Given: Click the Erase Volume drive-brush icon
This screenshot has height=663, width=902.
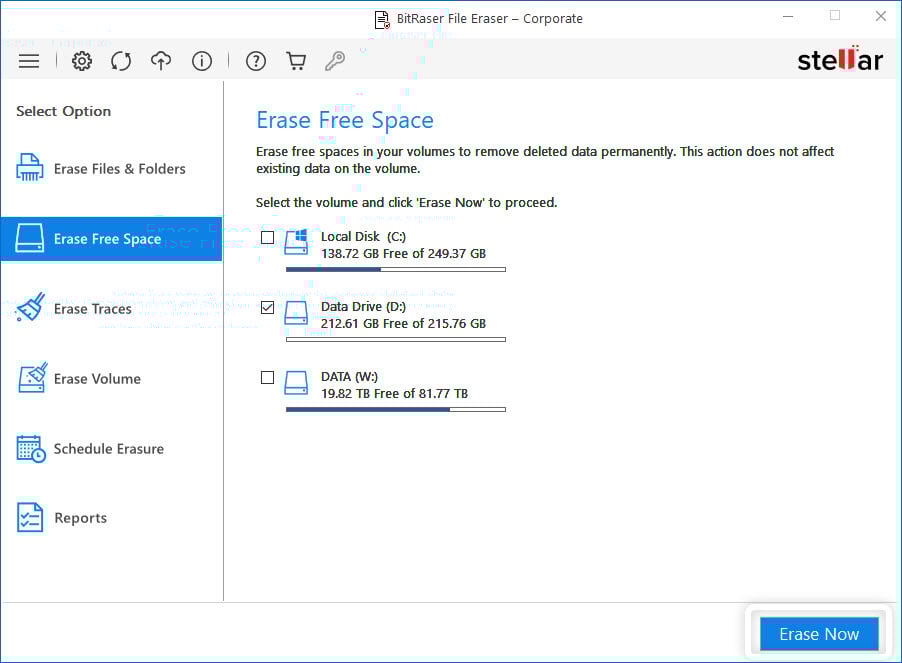Looking at the screenshot, I should click(32, 378).
